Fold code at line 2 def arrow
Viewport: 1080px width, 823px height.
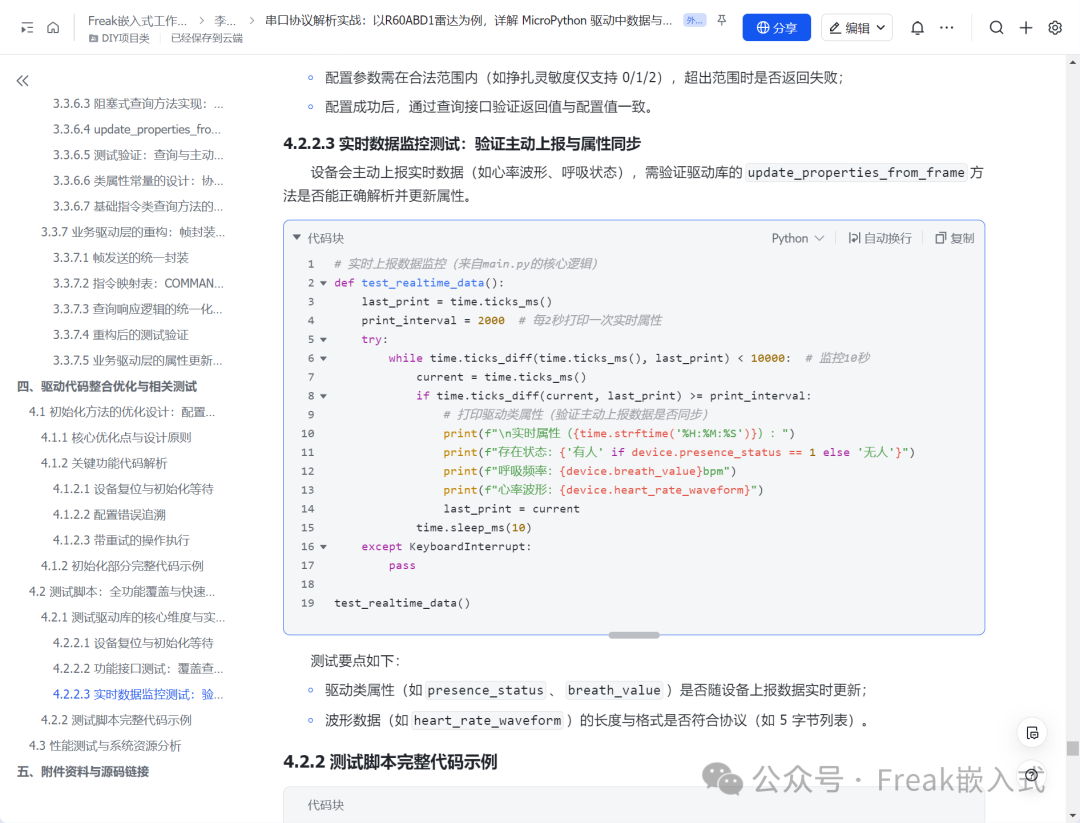coord(323,283)
